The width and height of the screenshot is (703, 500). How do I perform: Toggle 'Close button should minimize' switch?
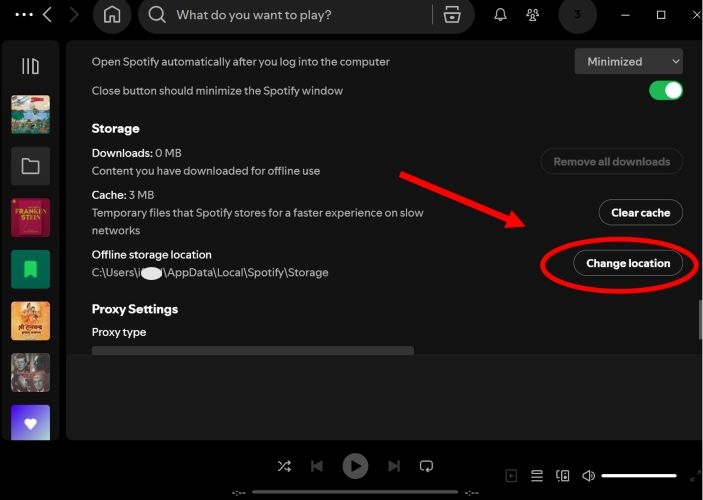[x=666, y=91]
